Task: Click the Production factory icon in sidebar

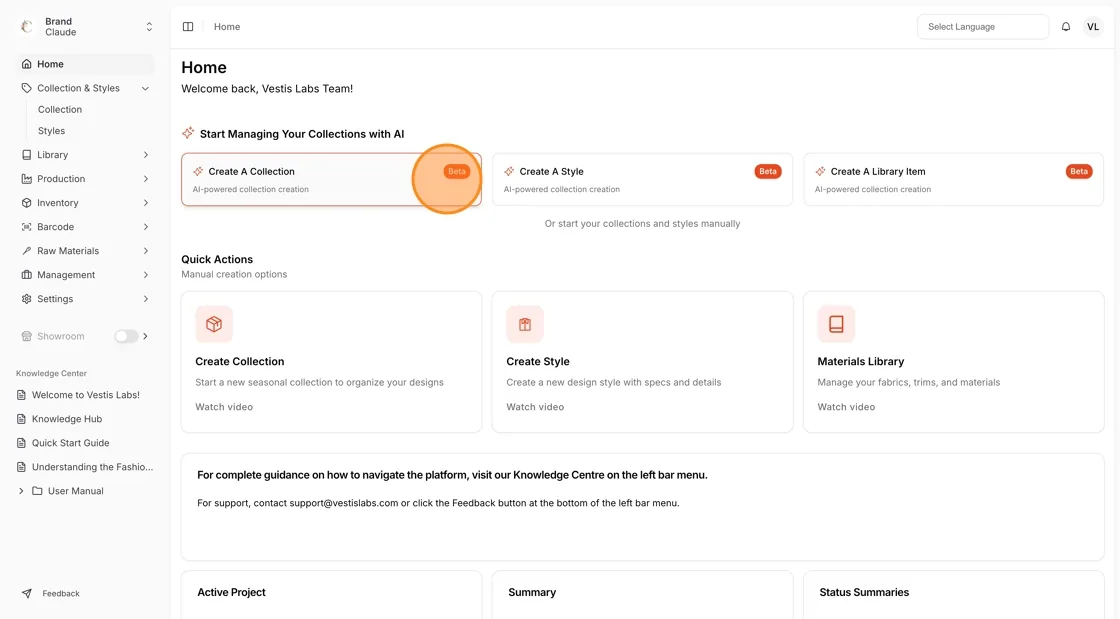Action: point(26,178)
